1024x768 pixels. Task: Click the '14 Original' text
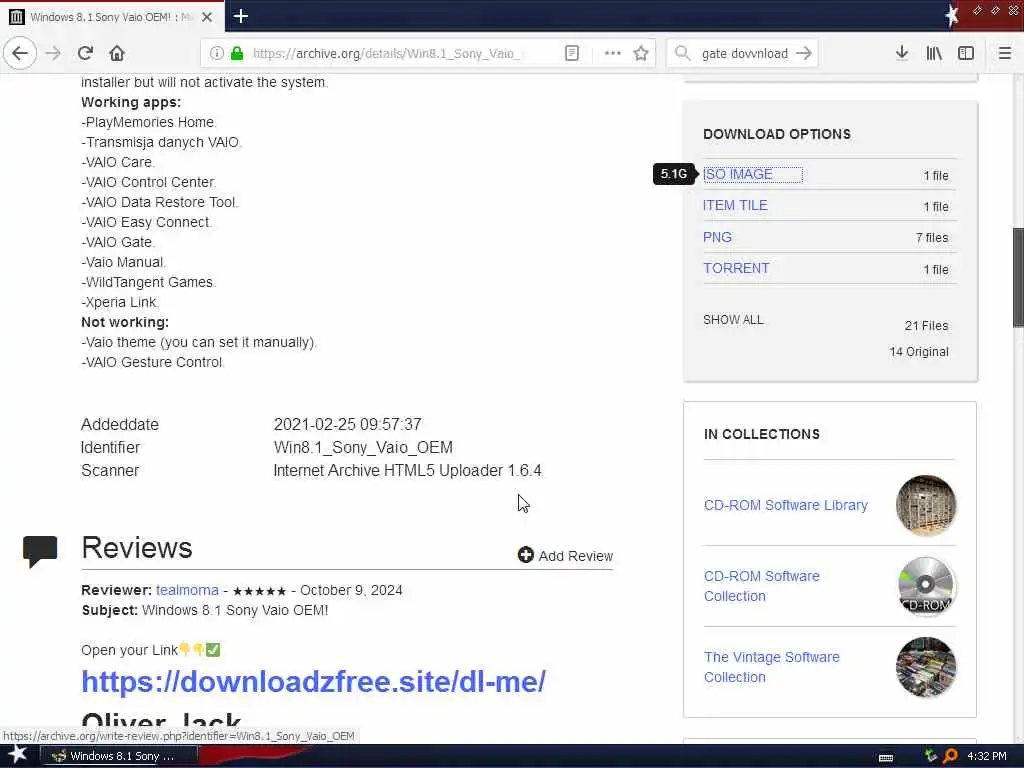pos(918,352)
